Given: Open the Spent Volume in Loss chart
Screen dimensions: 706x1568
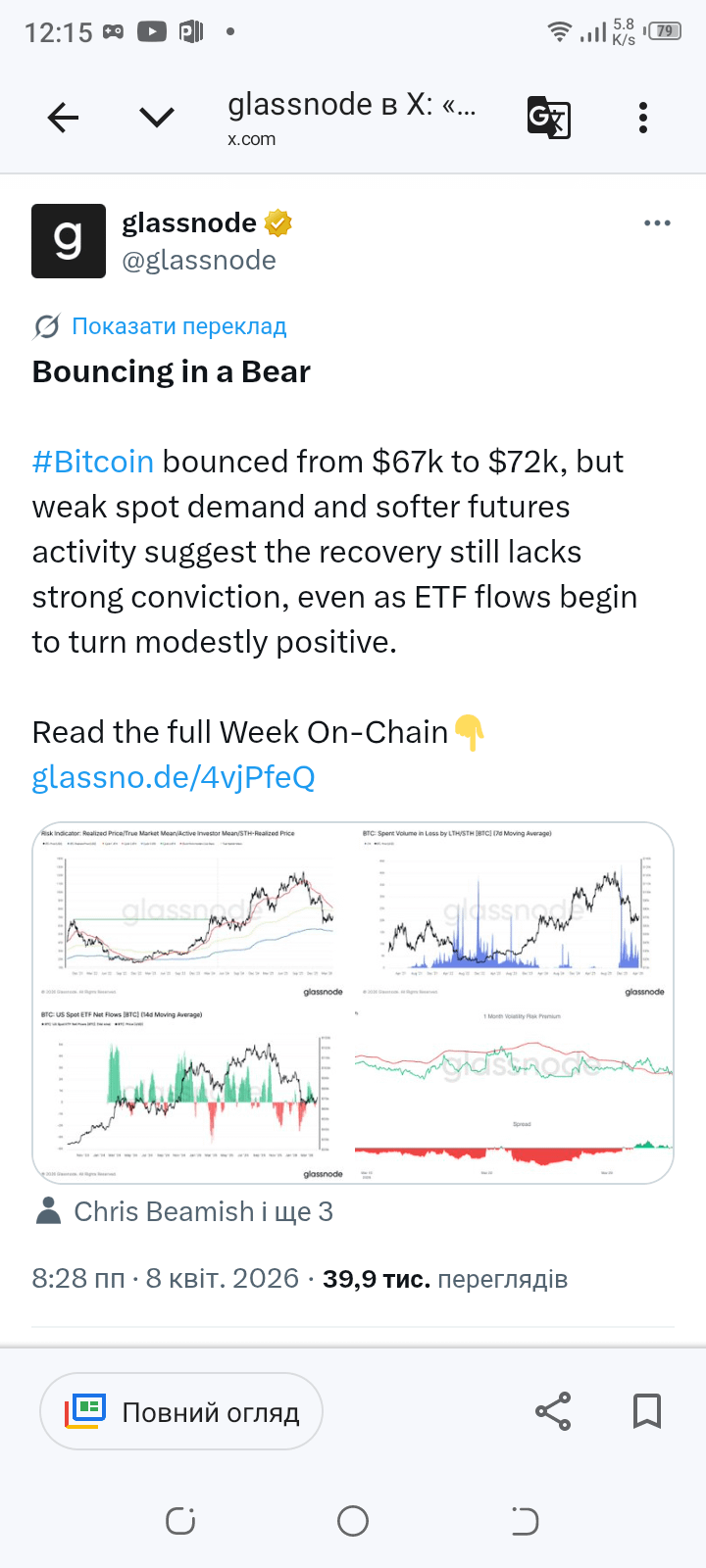Looking at the screenshot, I should click(514, 912).
